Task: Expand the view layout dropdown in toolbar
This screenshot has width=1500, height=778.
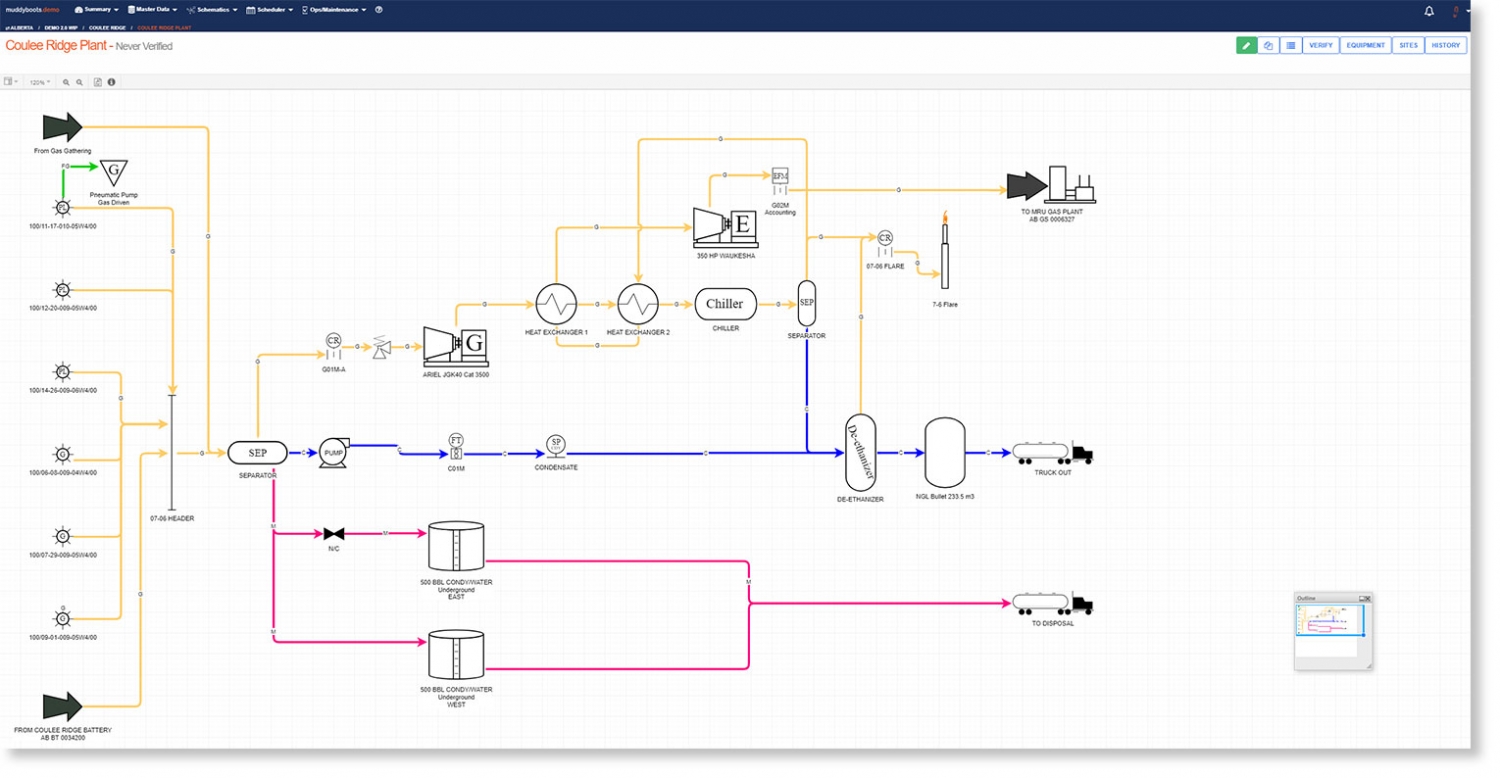Action: click(11, 82)
